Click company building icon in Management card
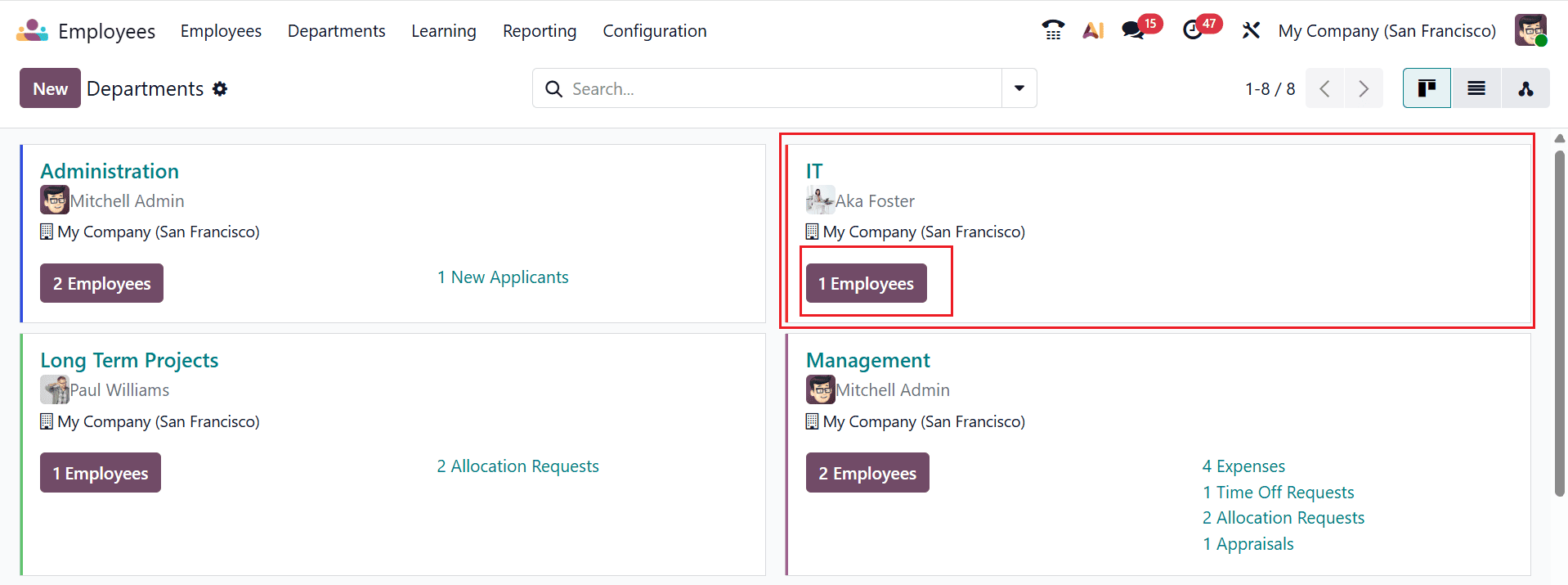This screenshot has height=585, width=1568. pos(812,421)
